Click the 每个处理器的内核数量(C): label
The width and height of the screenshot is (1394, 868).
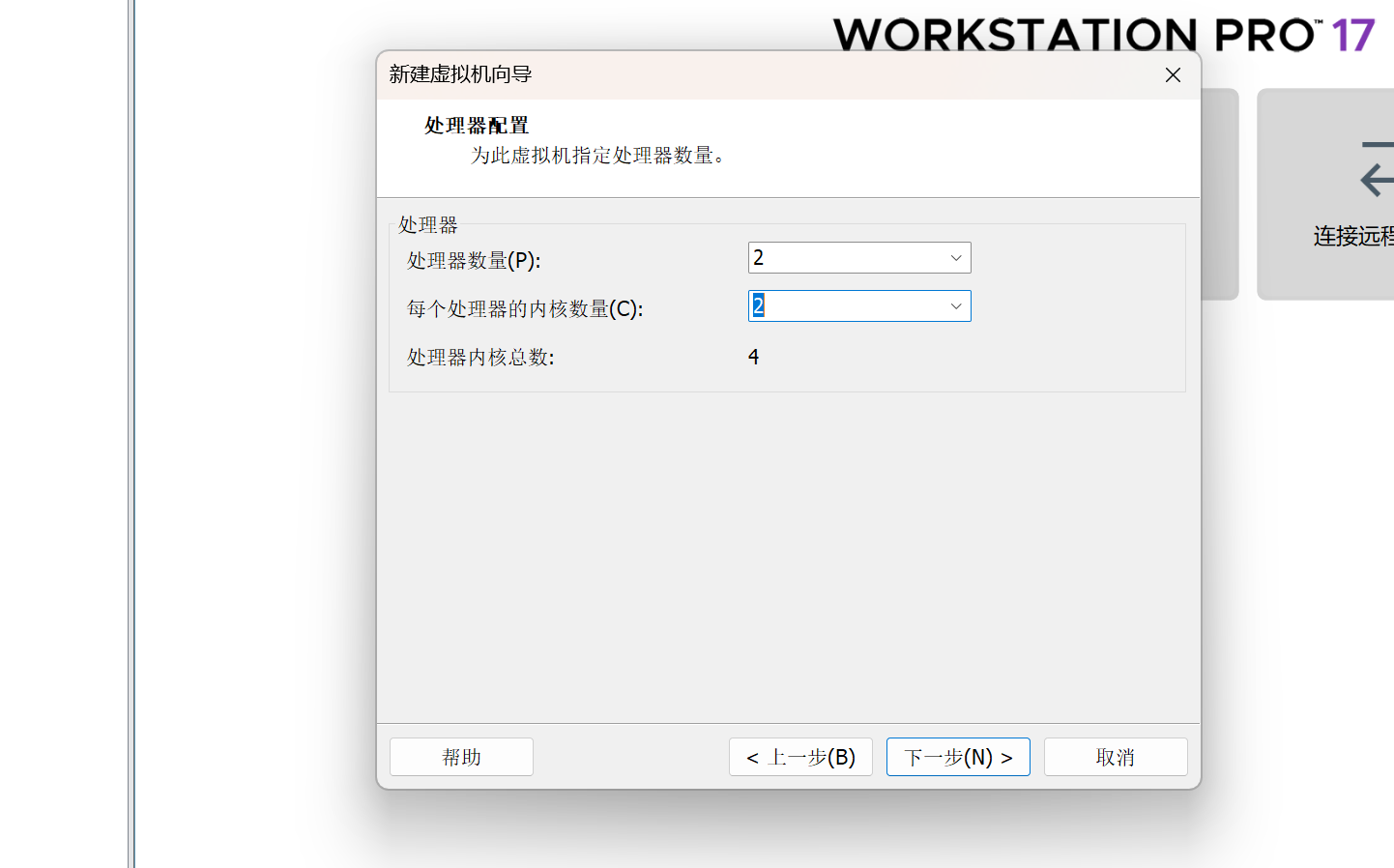(525, 308)
